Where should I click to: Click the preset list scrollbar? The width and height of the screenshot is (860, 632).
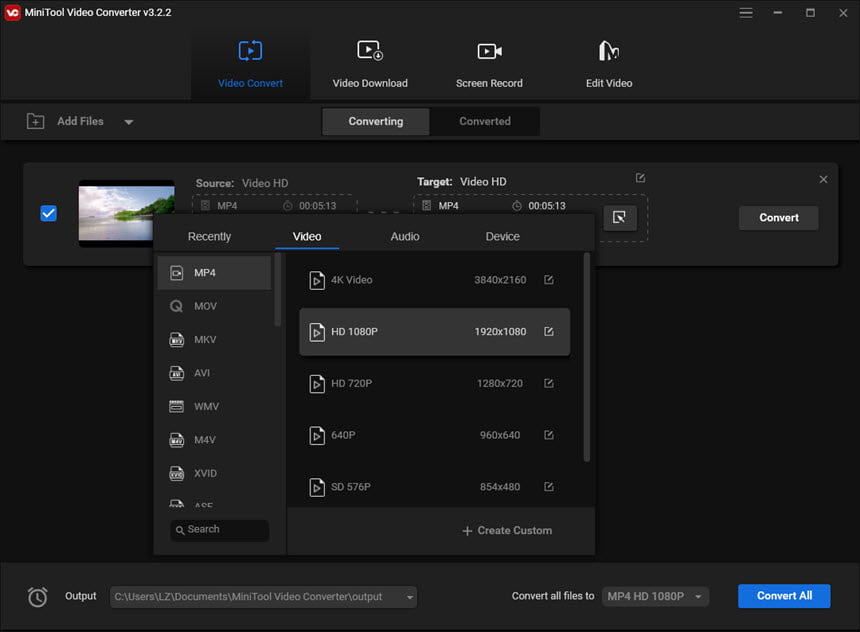586,357
